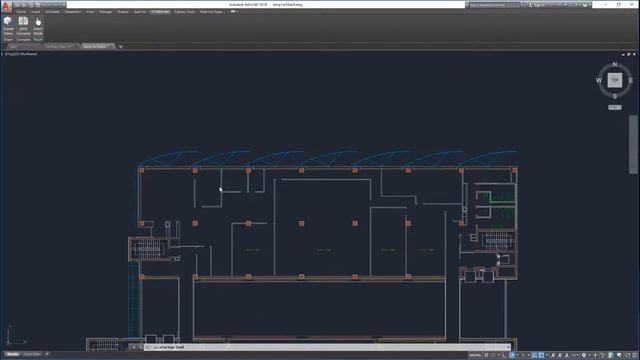The height and width of the screenshot is (360, 640).
Task: Add a new drawing tab with plus button
Action: coord(120,47)
